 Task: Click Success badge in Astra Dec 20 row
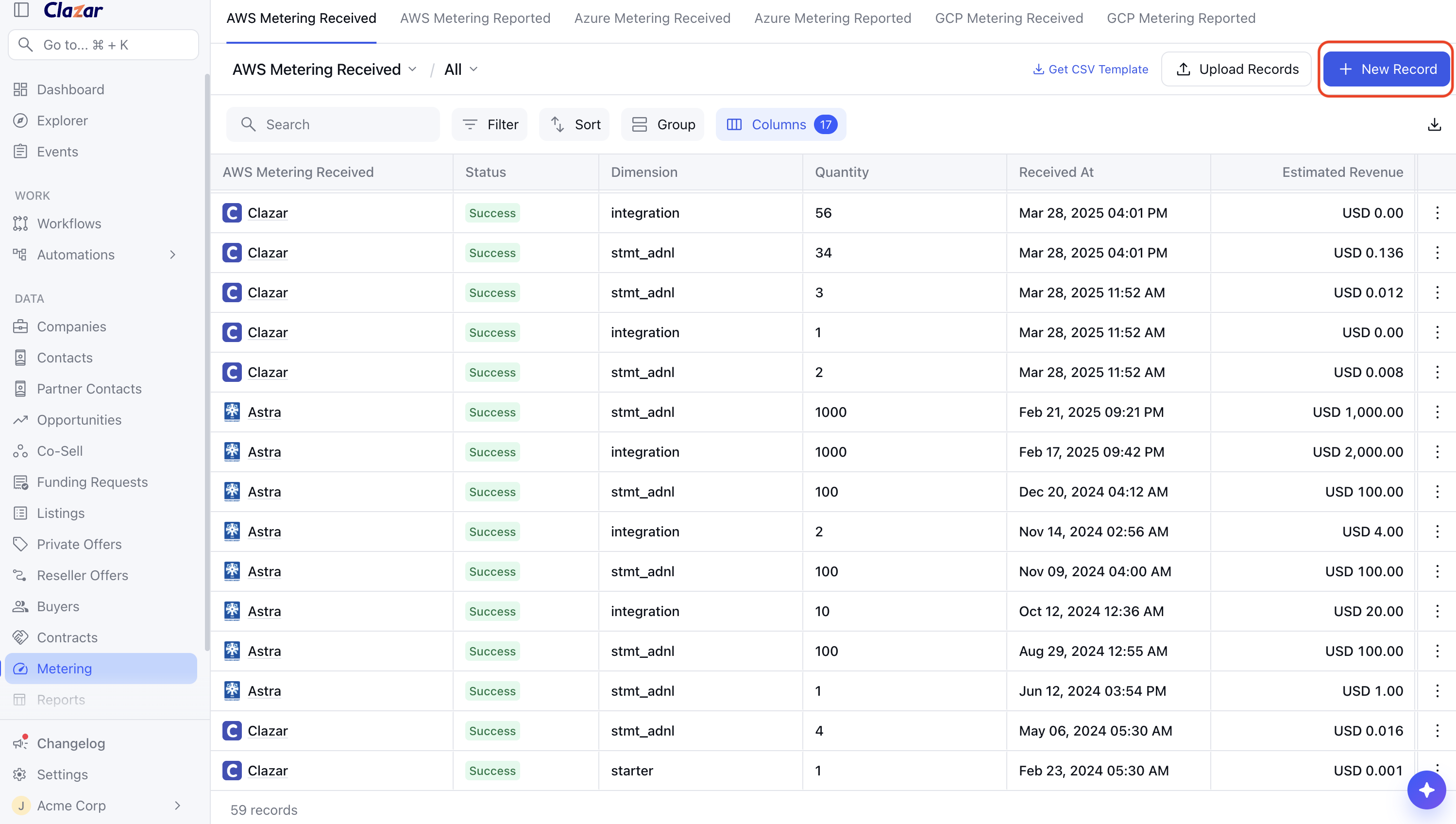492,492
